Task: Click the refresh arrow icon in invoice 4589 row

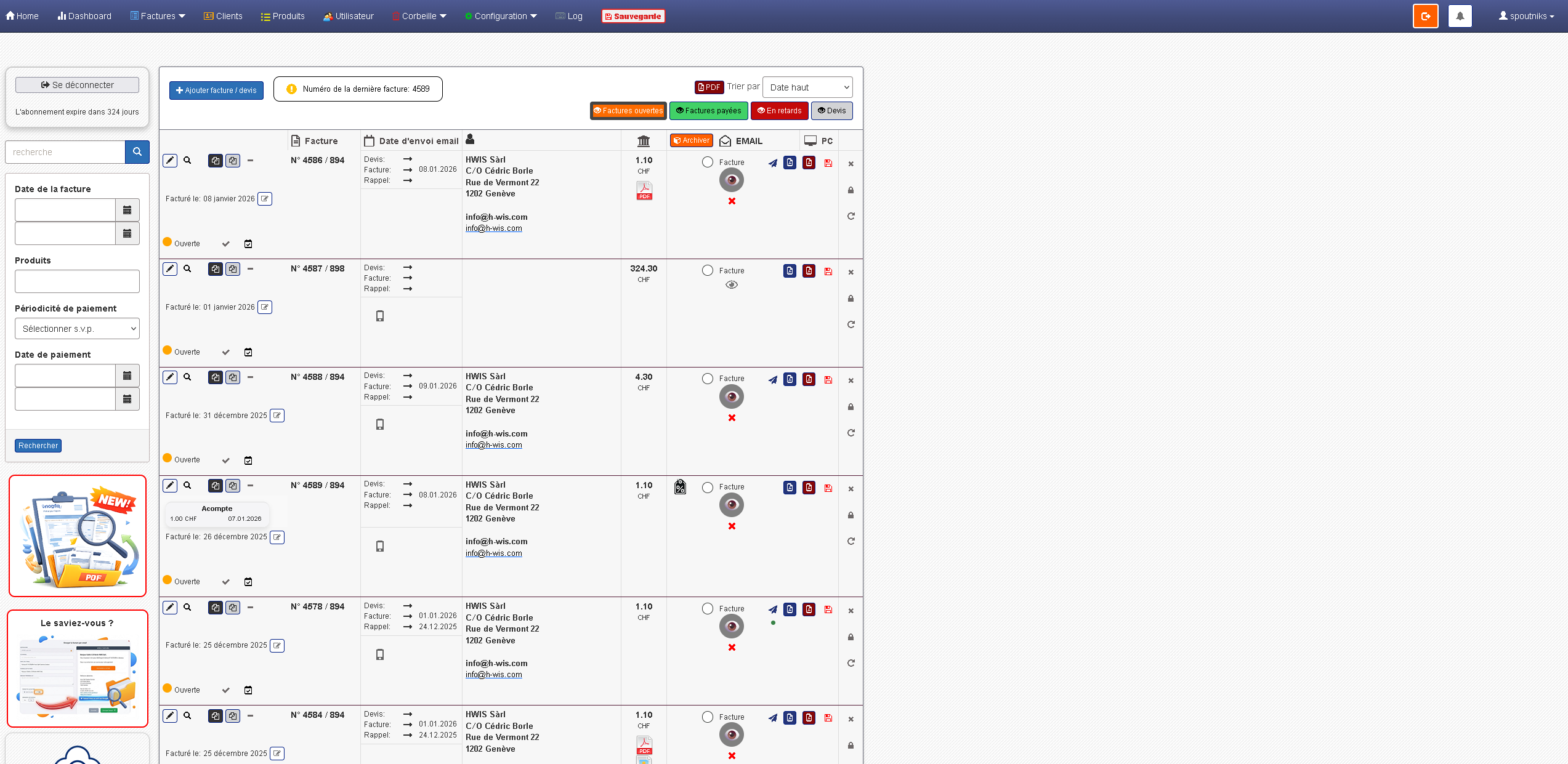Action: click(851, 541)
